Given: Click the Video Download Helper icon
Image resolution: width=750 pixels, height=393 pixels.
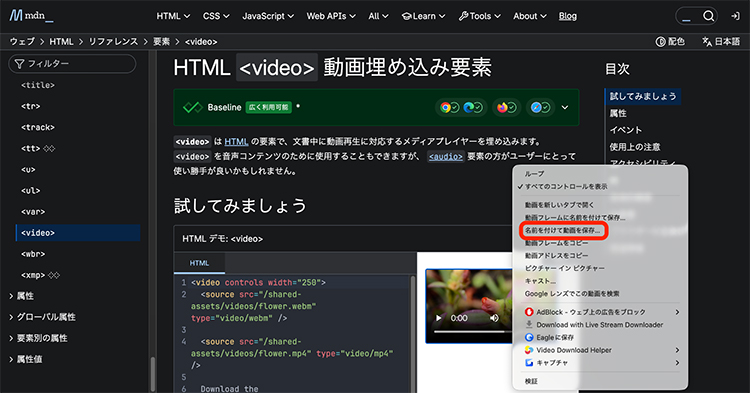Looking at the screenshot, I should 529,350.
